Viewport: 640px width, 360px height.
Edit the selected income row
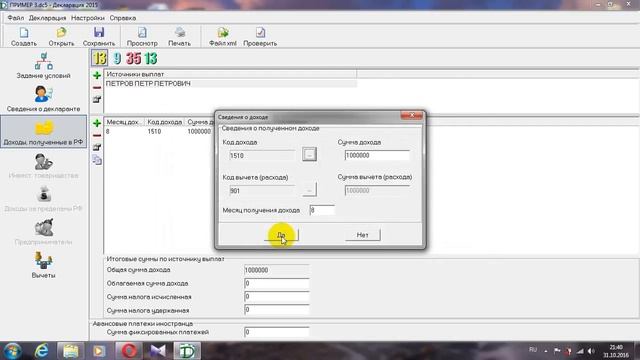point(97,147)
